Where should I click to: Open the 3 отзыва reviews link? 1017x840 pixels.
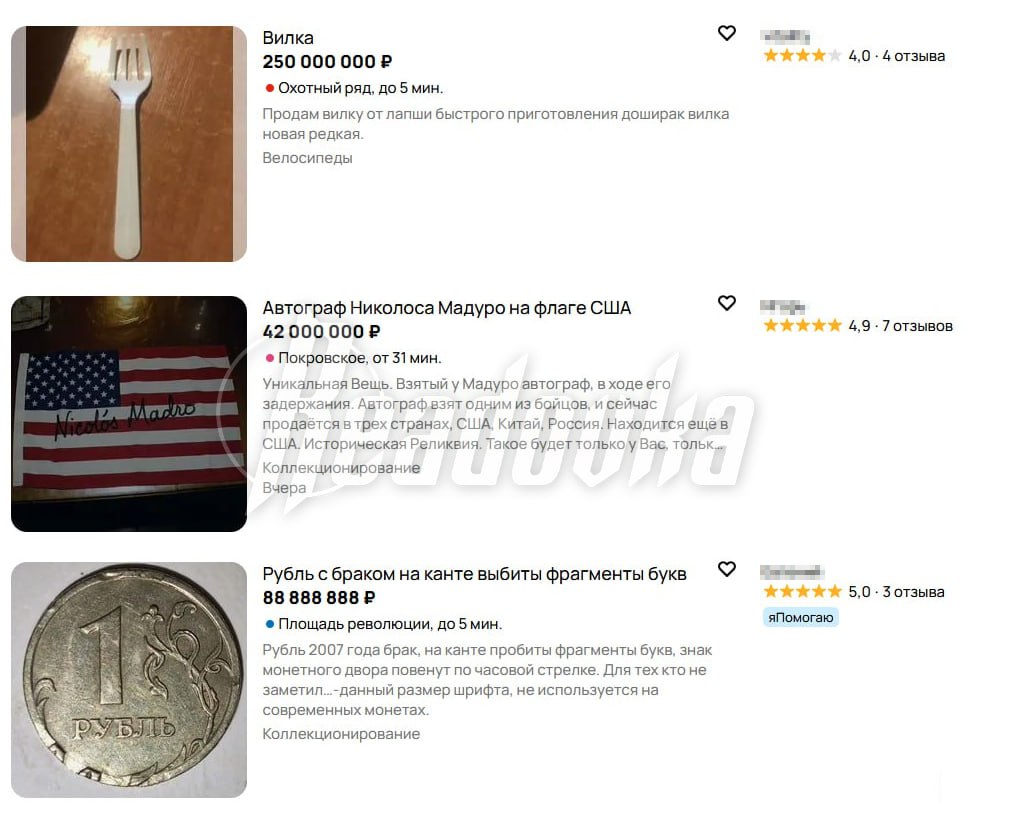click(913, 592)
